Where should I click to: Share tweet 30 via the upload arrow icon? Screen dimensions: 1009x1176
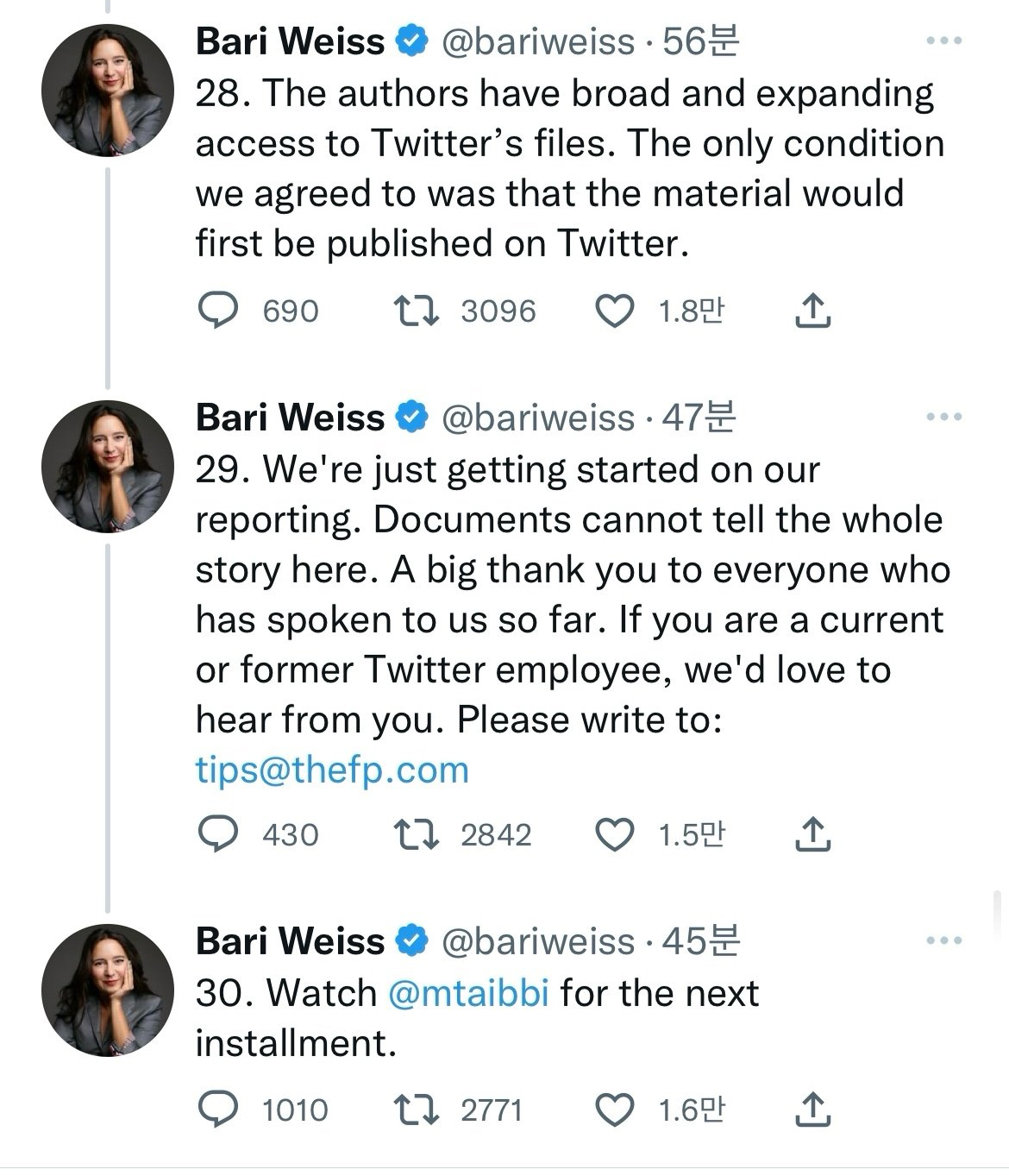click(x=812, y=1110)
